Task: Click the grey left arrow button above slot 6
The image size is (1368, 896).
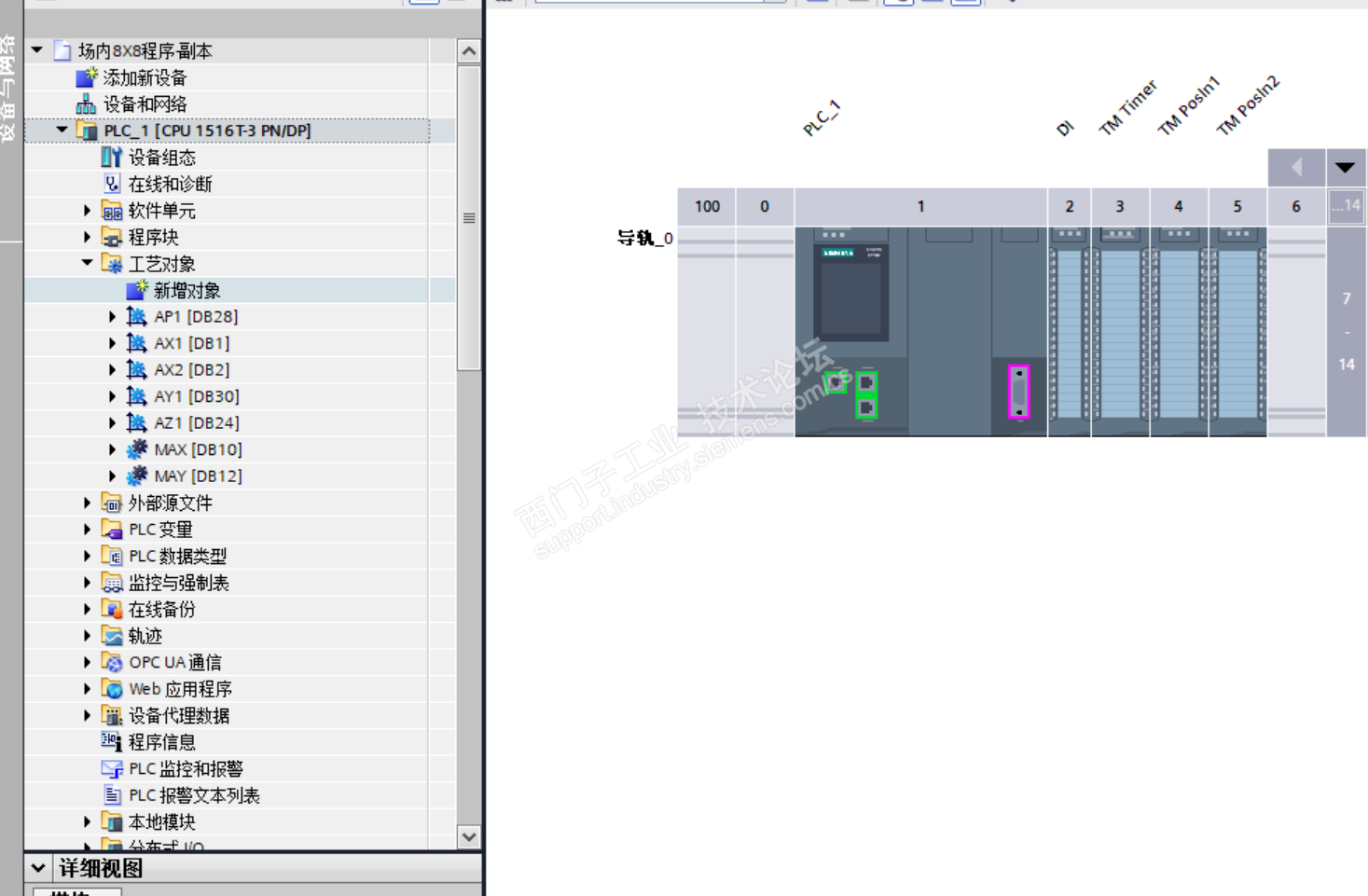Action: point(1297,168)
